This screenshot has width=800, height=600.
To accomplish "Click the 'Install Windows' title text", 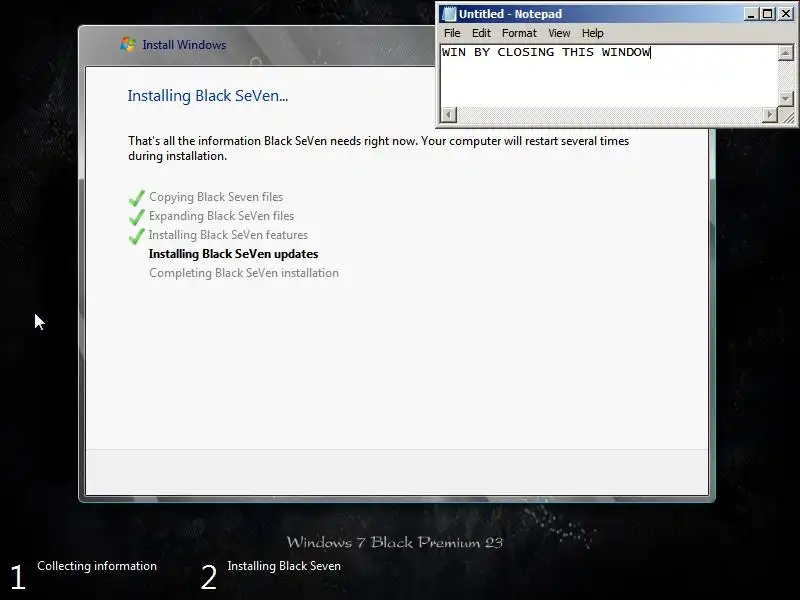I will pyautogui.click(x=184, y=45).
